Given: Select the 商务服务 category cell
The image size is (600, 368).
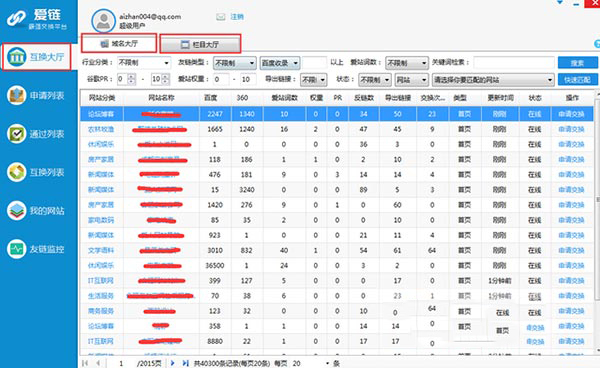Looking at the screenshot, I should [101, 311].
